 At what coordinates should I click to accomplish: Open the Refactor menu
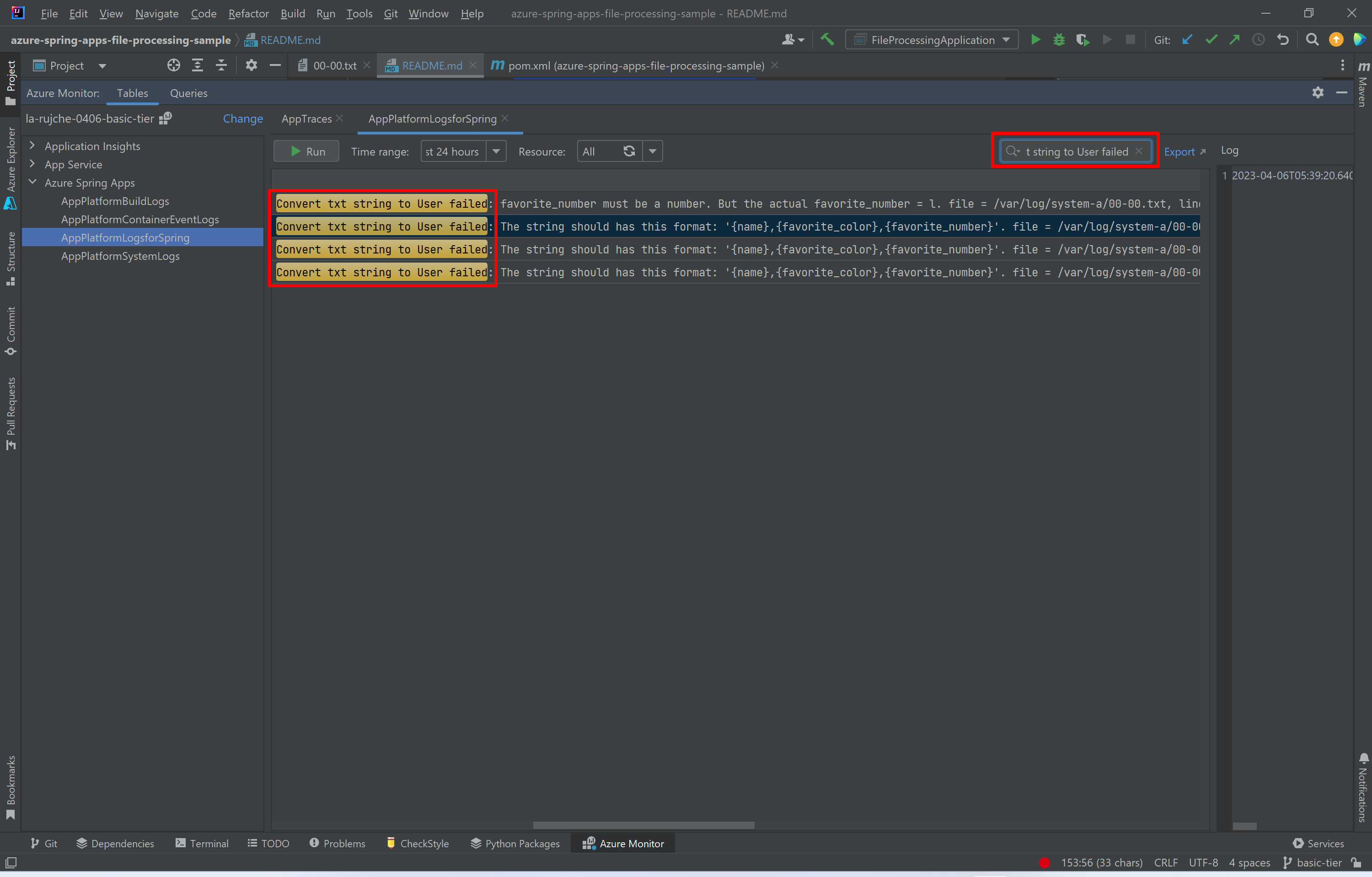(248, 13)
